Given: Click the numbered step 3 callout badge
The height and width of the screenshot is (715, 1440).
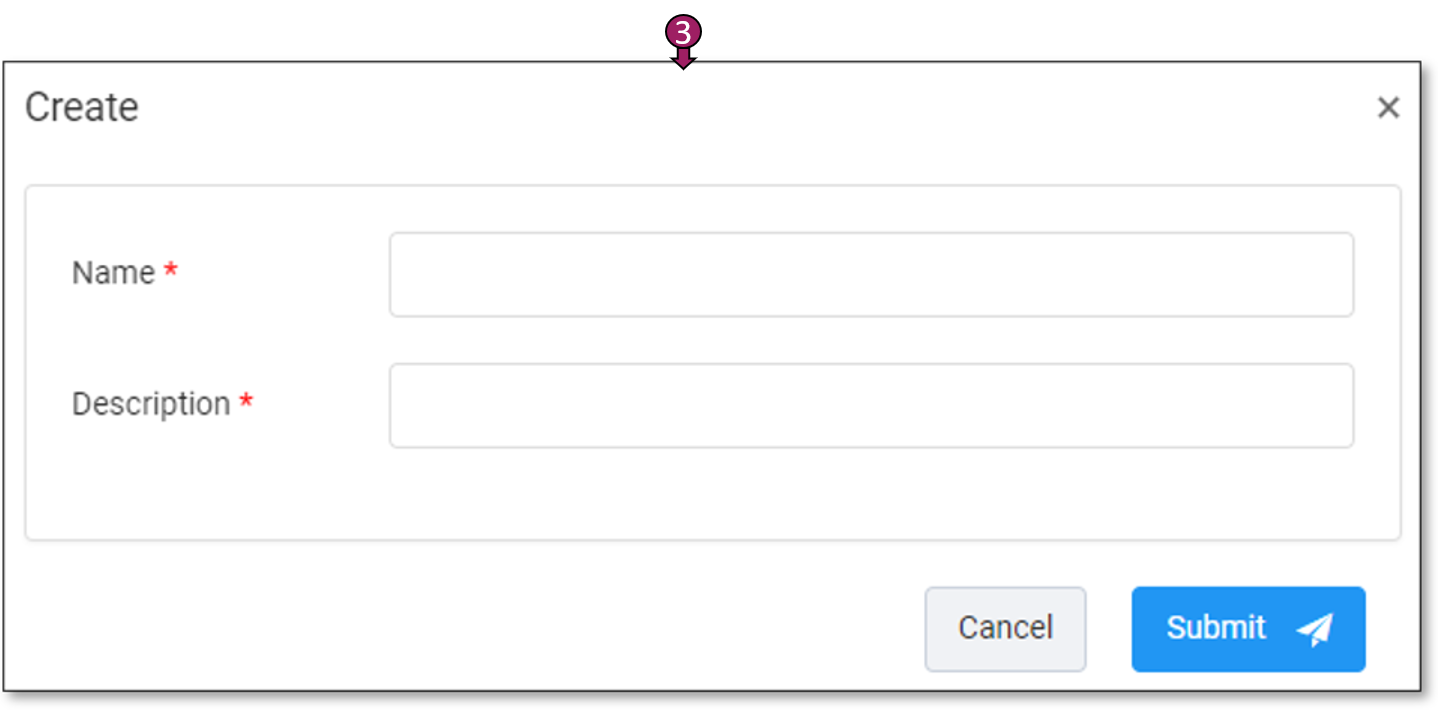Looking at the screenshot, I should click(683, 32).
